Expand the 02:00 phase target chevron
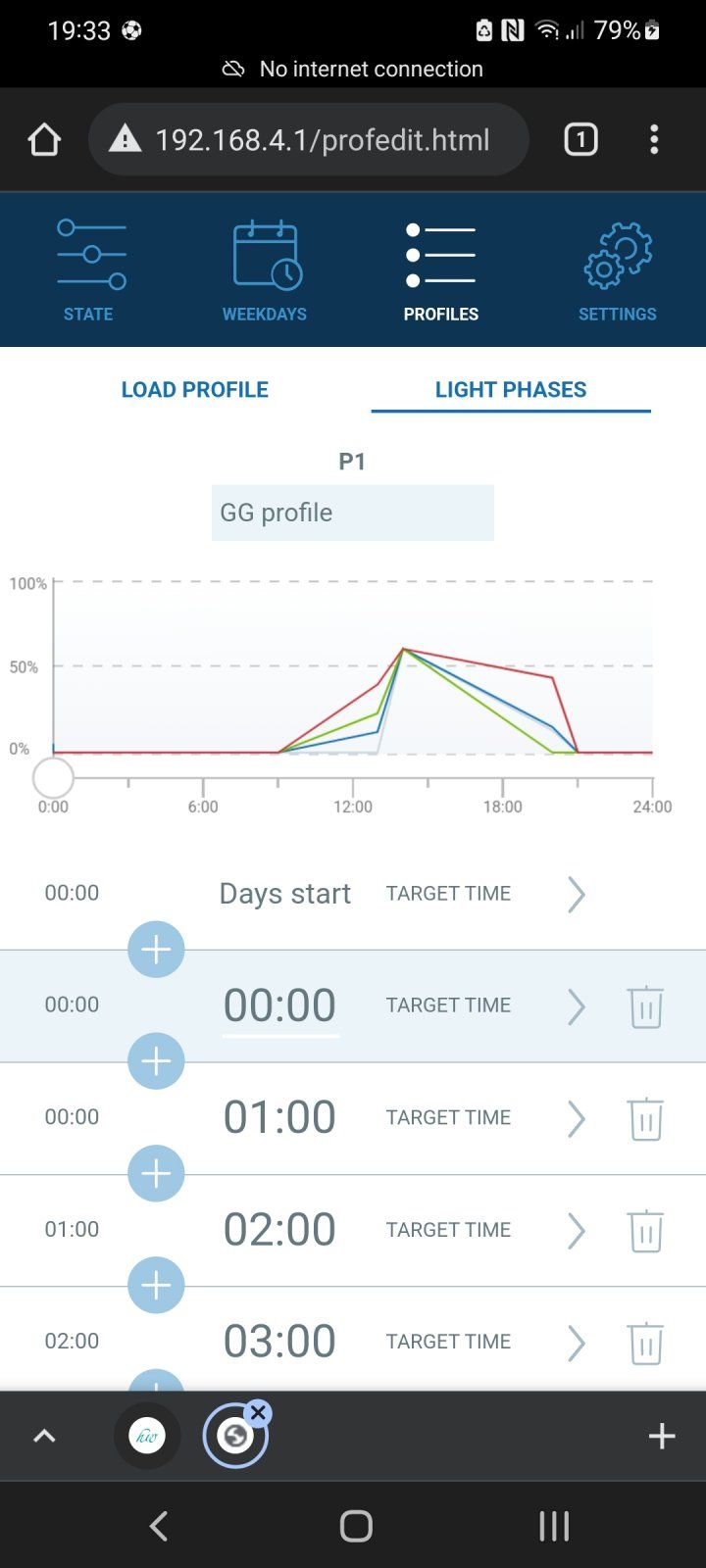The width and height of the screenshot is (706, 1568). [576, 1231]
